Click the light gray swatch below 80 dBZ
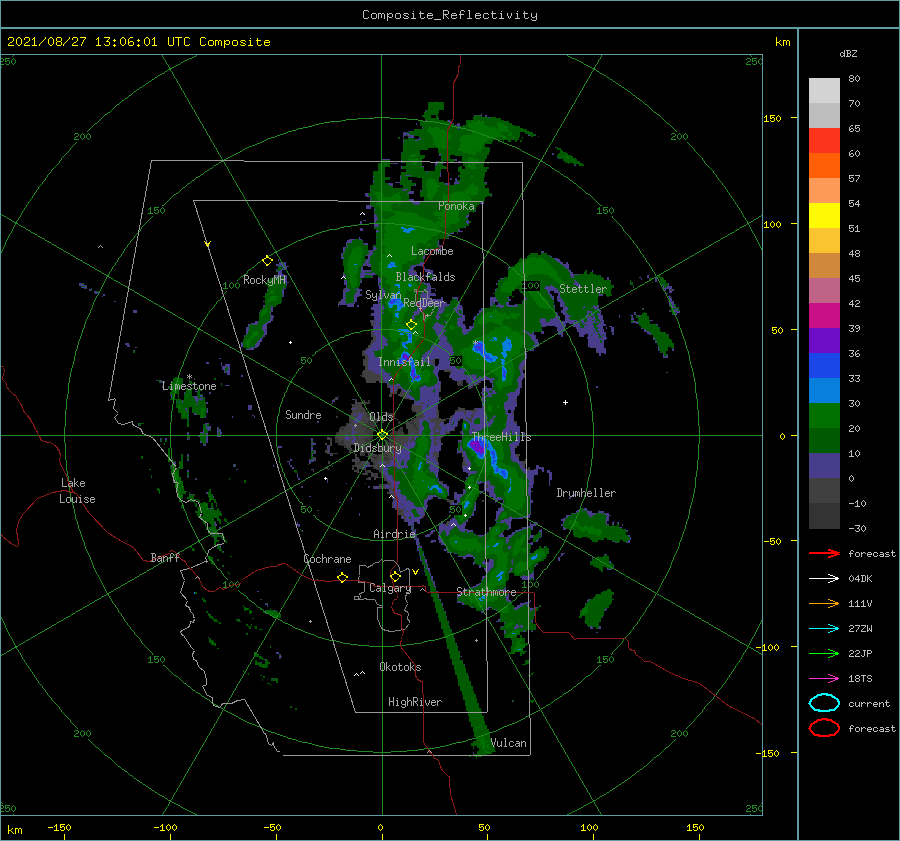This screenshot has height=841, width=900. [824, 90]
